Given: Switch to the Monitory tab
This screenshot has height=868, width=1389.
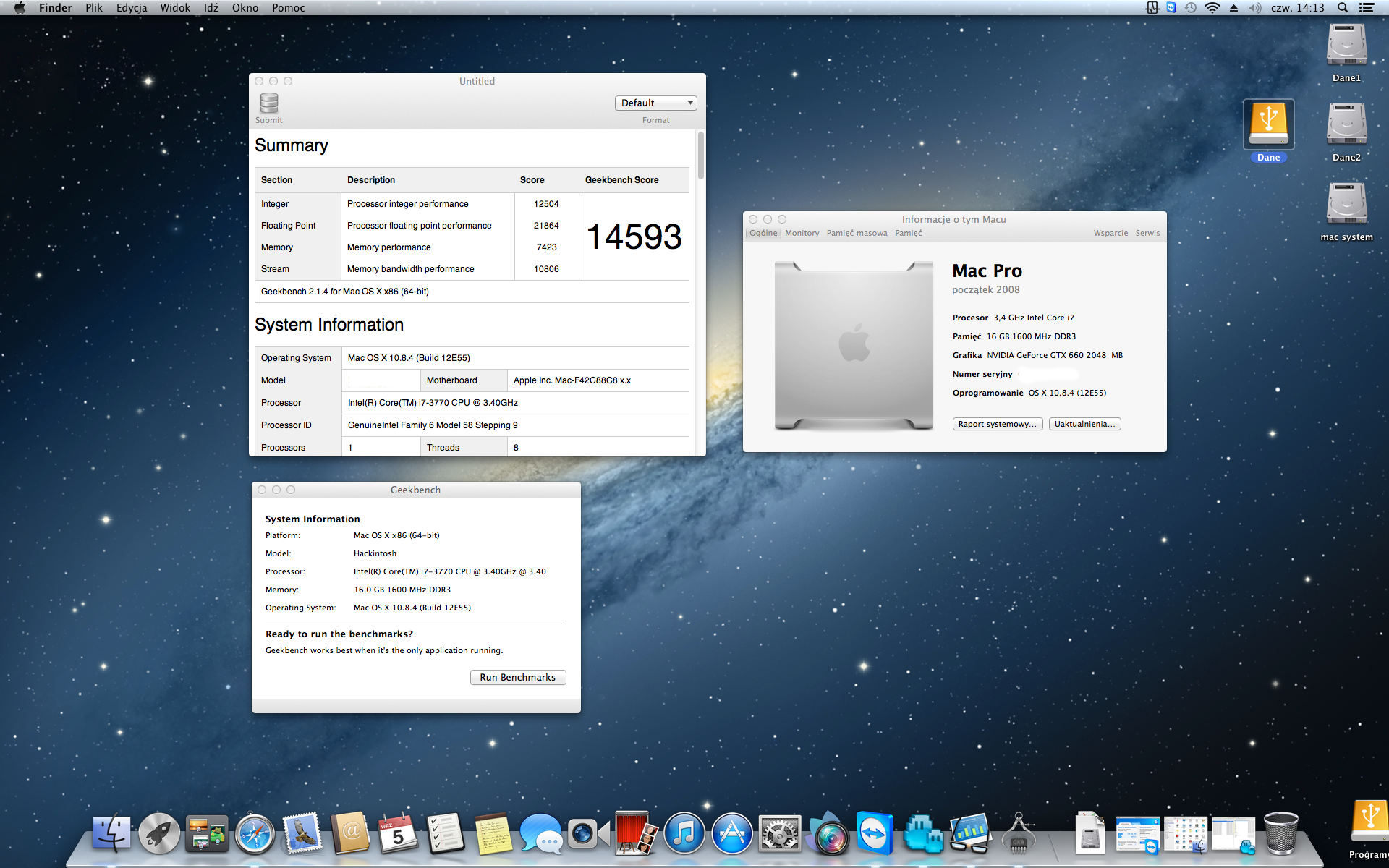Looking at the screenshot, I should [802, 233].
